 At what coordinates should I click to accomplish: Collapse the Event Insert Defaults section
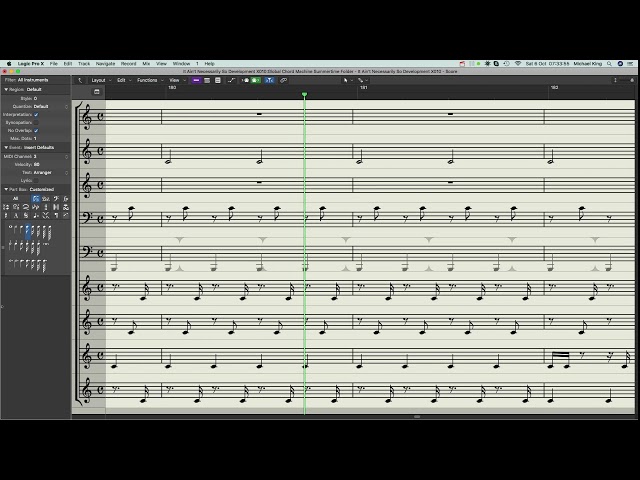pos(6,147)
